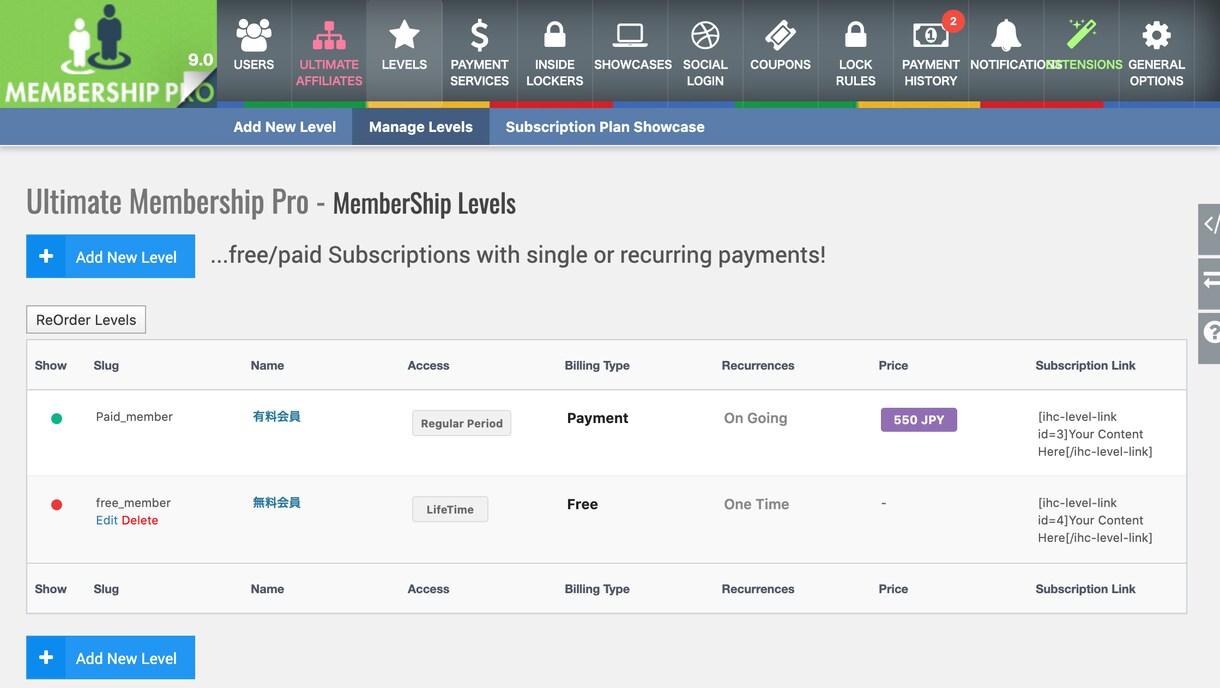This screenshot has height=688, width=1220.
Task: Switch to Manage Levels tab
Action: tap(421, 127)
